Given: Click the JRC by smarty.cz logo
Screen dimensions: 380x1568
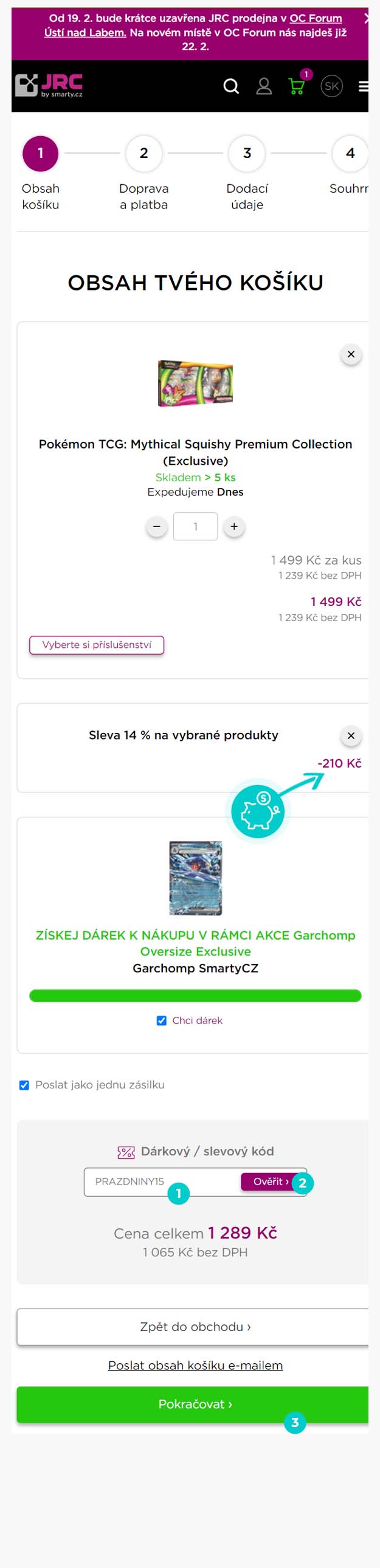Looking at the screenshot, I should [x=49, y=85].
